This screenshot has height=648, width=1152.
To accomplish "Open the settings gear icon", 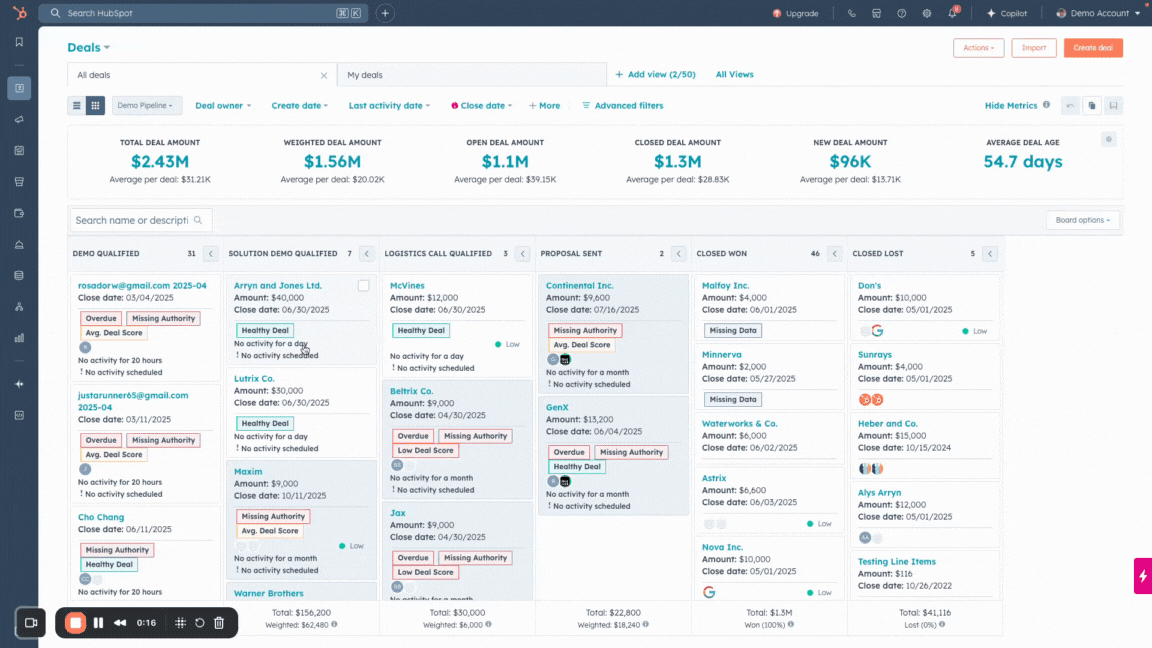I will tap(926, 13).
